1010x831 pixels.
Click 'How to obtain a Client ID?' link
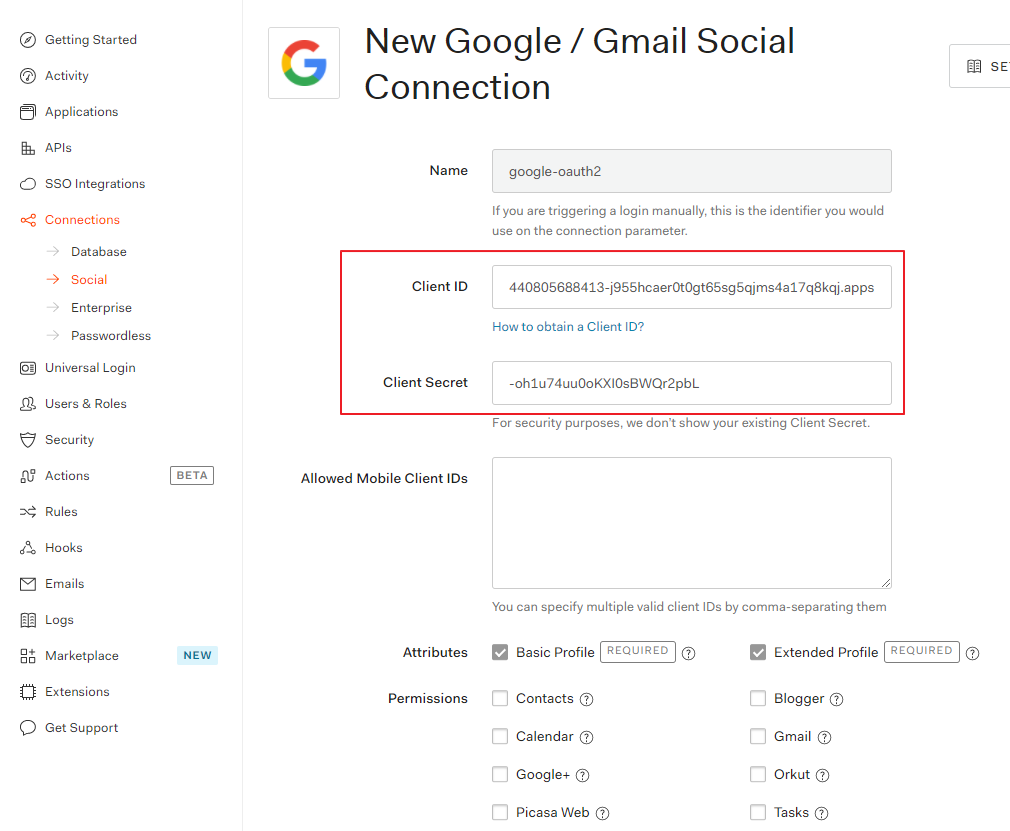(568, 327)
